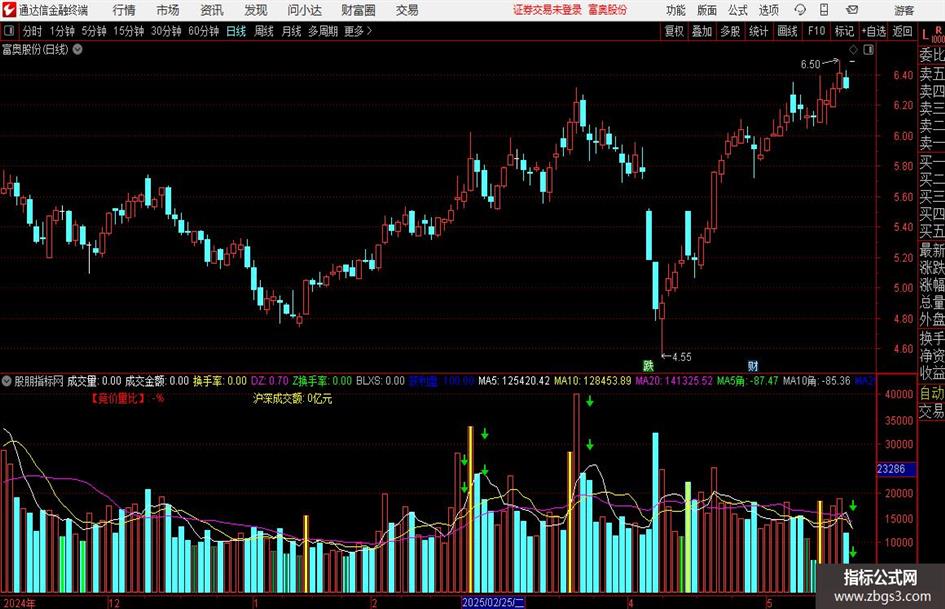Screen dimensions: 945x609
Task: Expand the 富奥股份(日线) chart dropdown arrow
Action: 77,49
